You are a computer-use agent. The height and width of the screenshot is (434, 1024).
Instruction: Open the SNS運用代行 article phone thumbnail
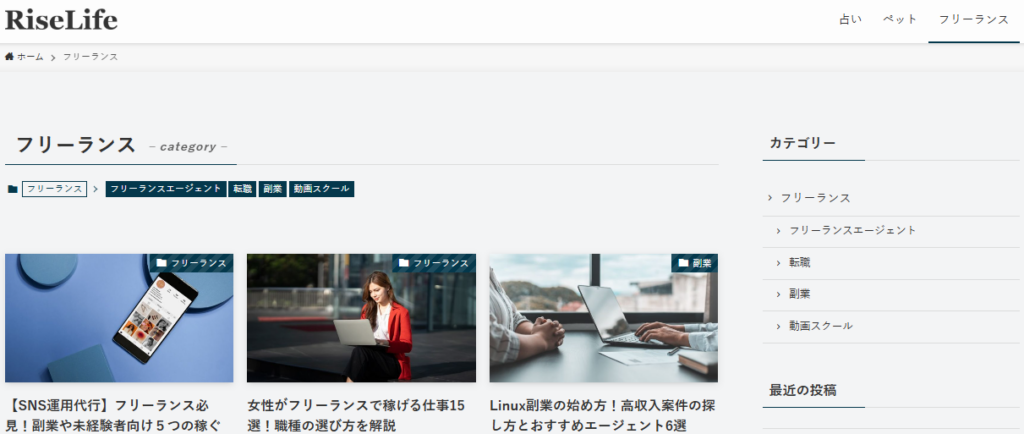(x=119, y=318)
